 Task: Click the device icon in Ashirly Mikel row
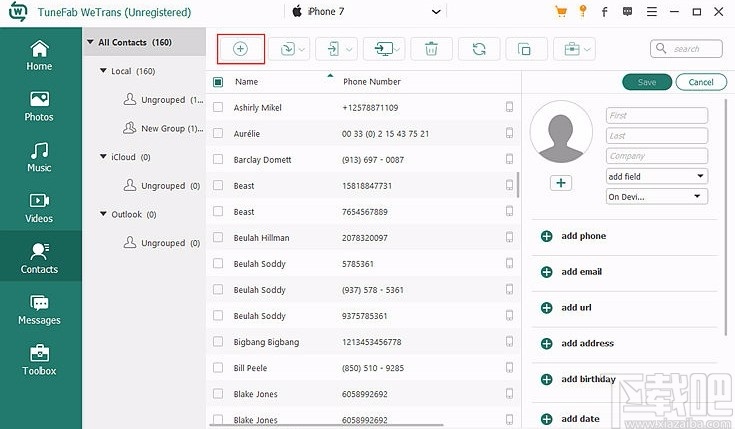[x=510, y=107]
